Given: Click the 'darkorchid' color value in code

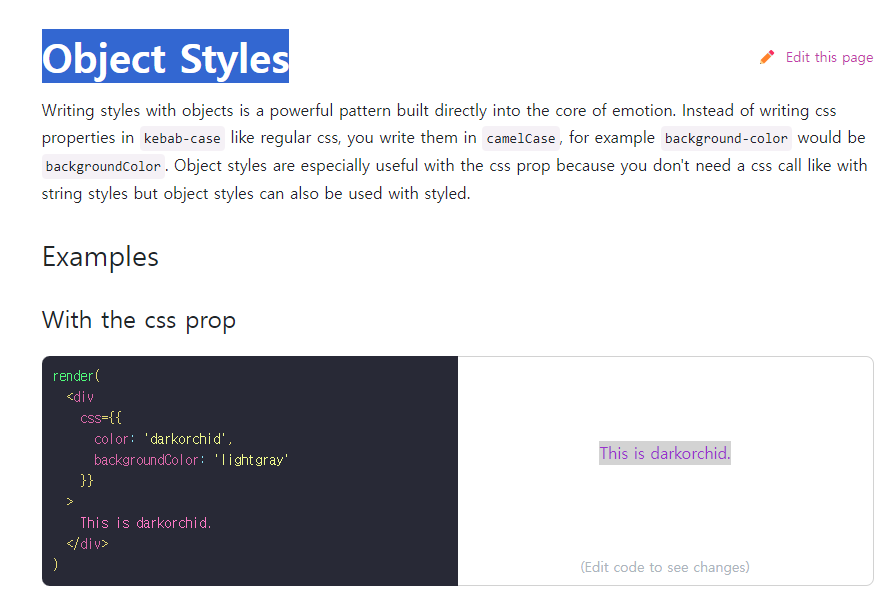Looking at the screenshot, I should tap(186, 439).
